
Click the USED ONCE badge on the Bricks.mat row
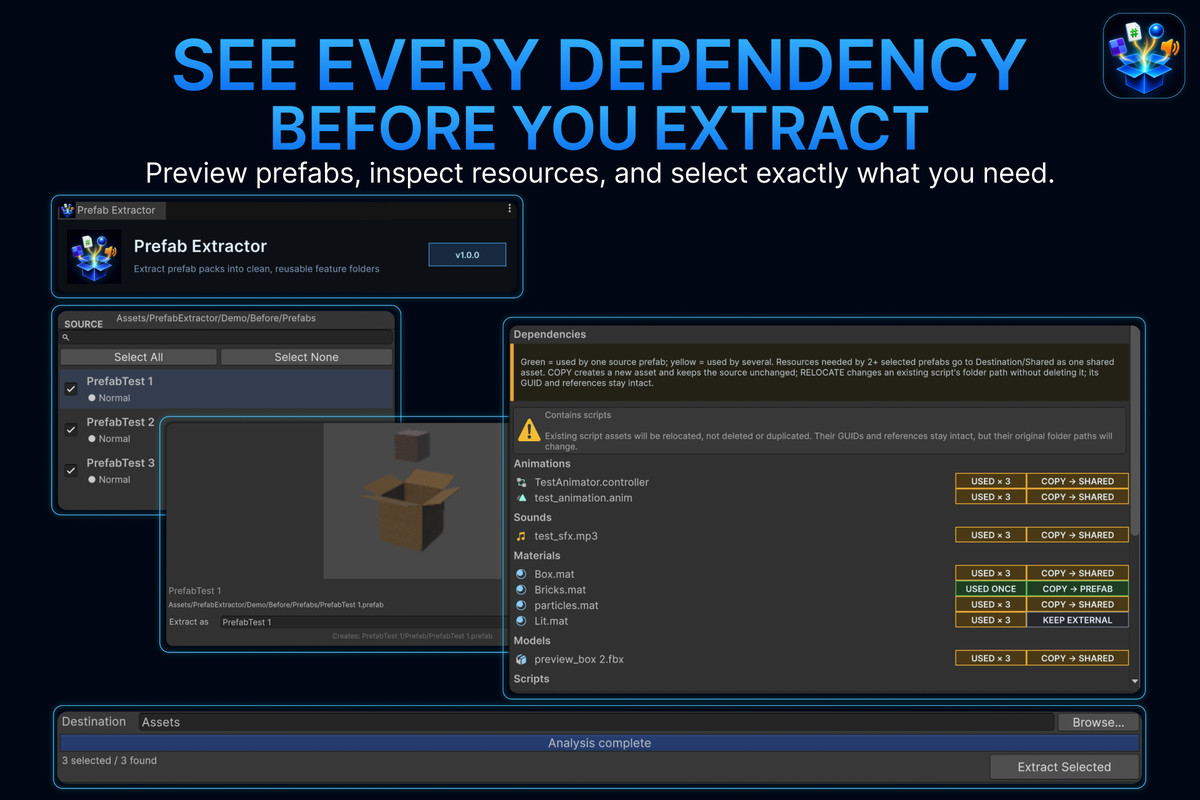point(991,589)
